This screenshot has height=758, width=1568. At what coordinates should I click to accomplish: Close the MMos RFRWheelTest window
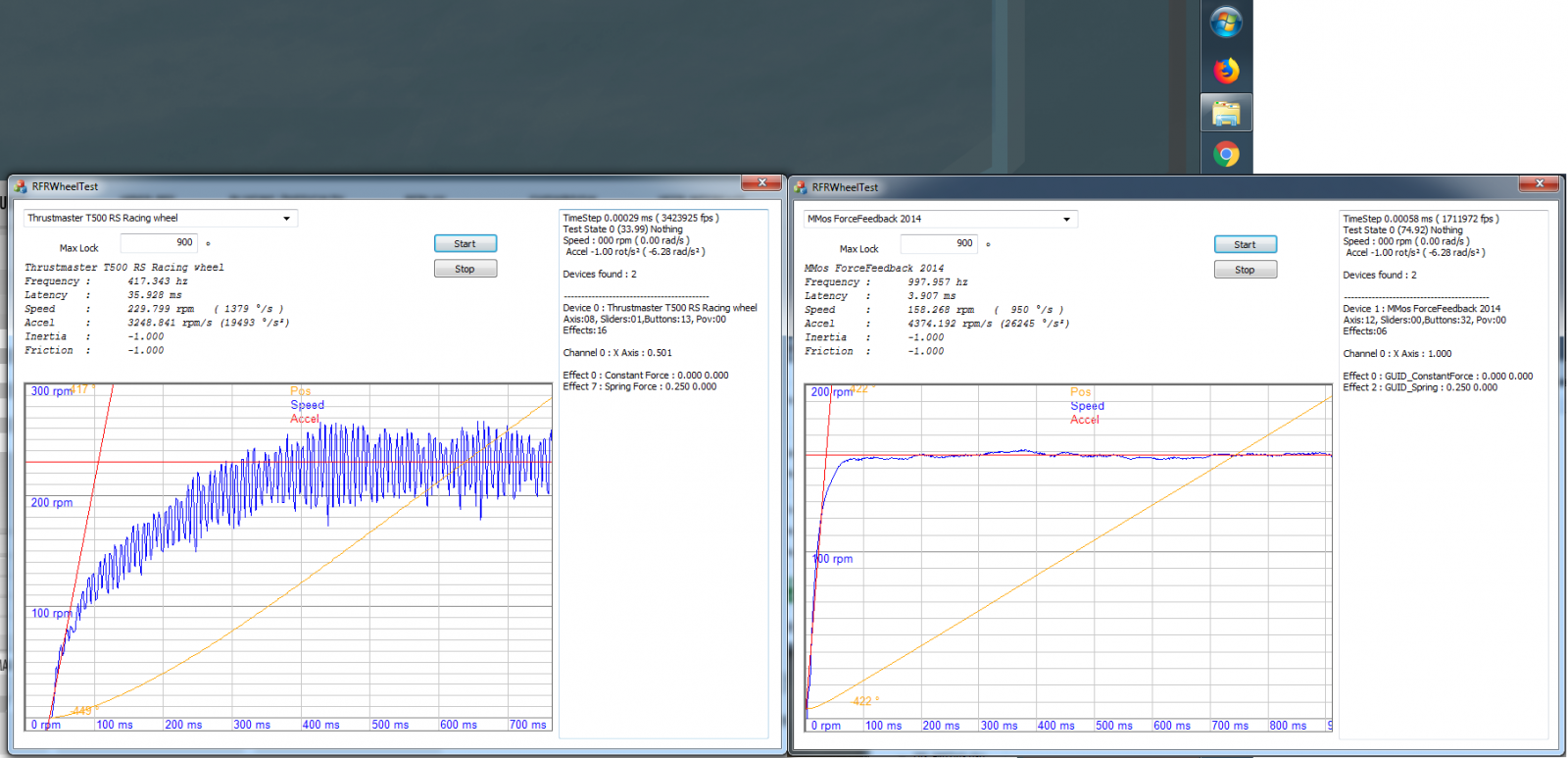pyautogui.click(x=1540, y=183)
